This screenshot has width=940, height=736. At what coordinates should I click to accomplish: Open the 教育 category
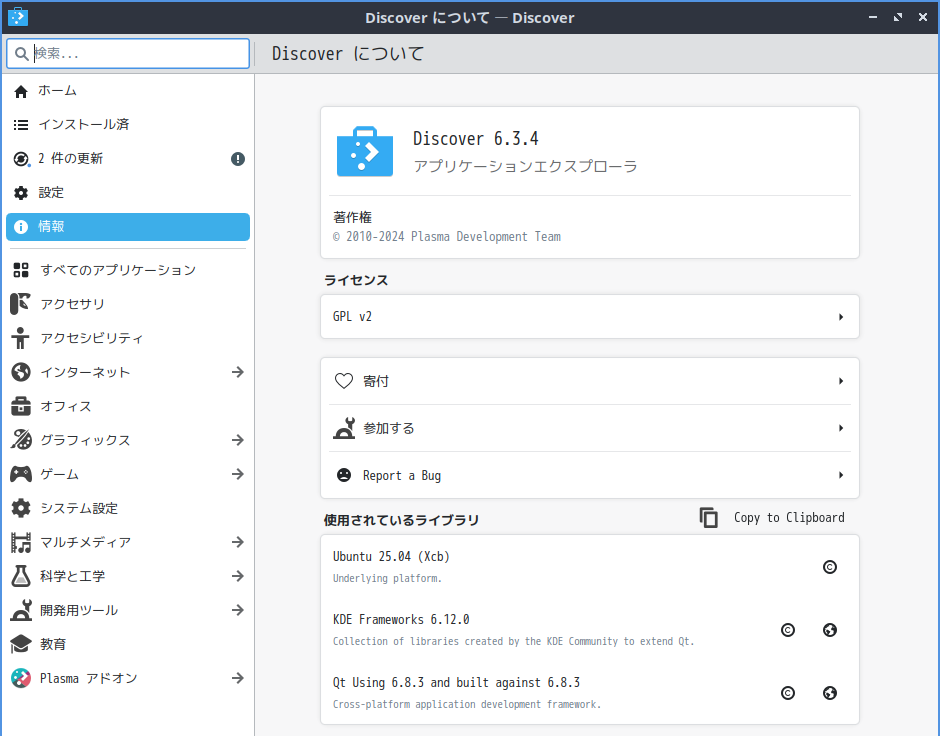click(x=128, y=644)
